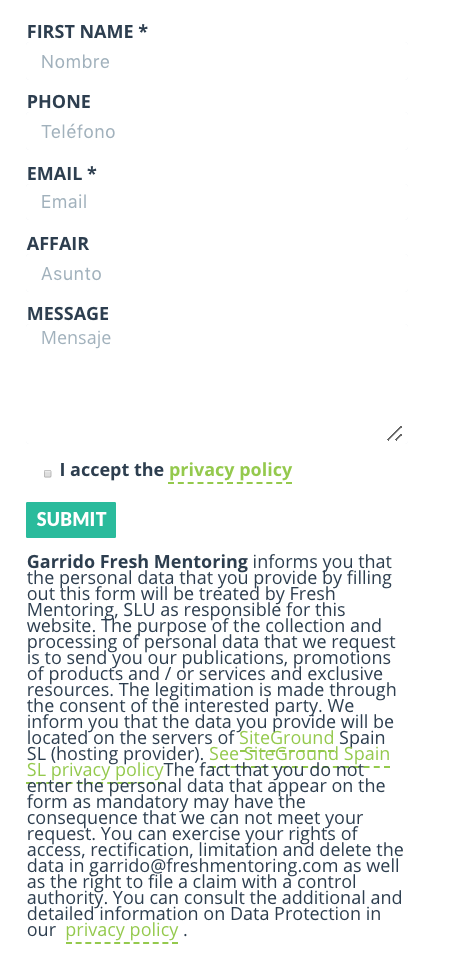Click the message textarea resize handle
Image resolution: width=472 pixels, height=962 pixels.
click(395, 434)
